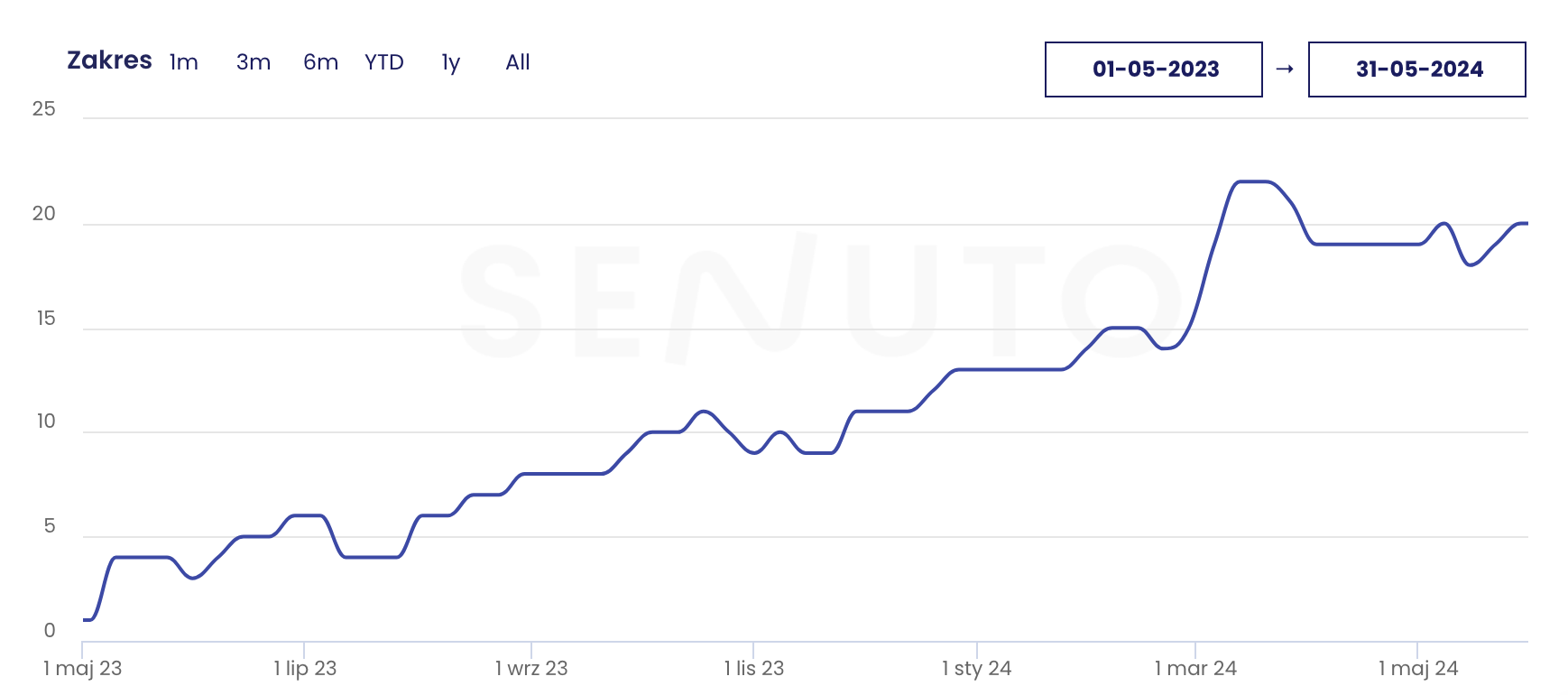Screen dimensions: 1568x695
Task: Click the "1 lis 23" axis label
Action: (x=754, y=669)
